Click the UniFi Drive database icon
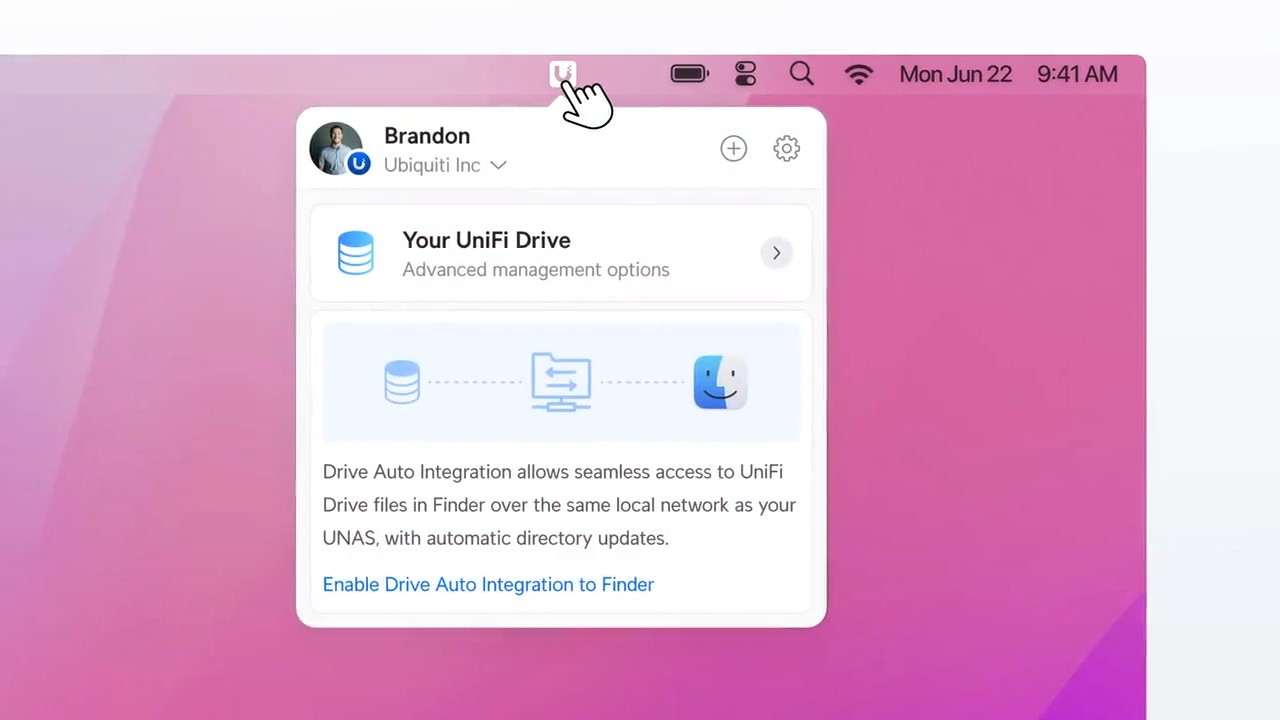1280x720 pixels. [x=356, y=253]
